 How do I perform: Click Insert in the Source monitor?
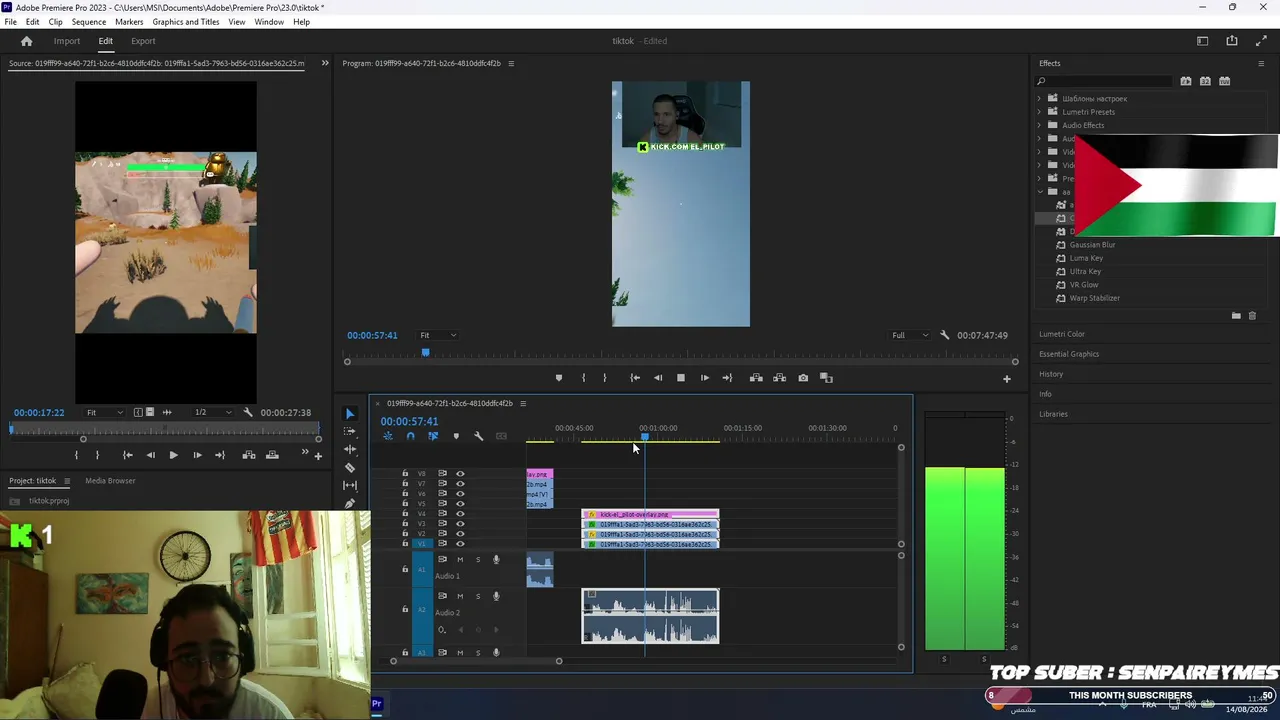(x=248, y=455)
